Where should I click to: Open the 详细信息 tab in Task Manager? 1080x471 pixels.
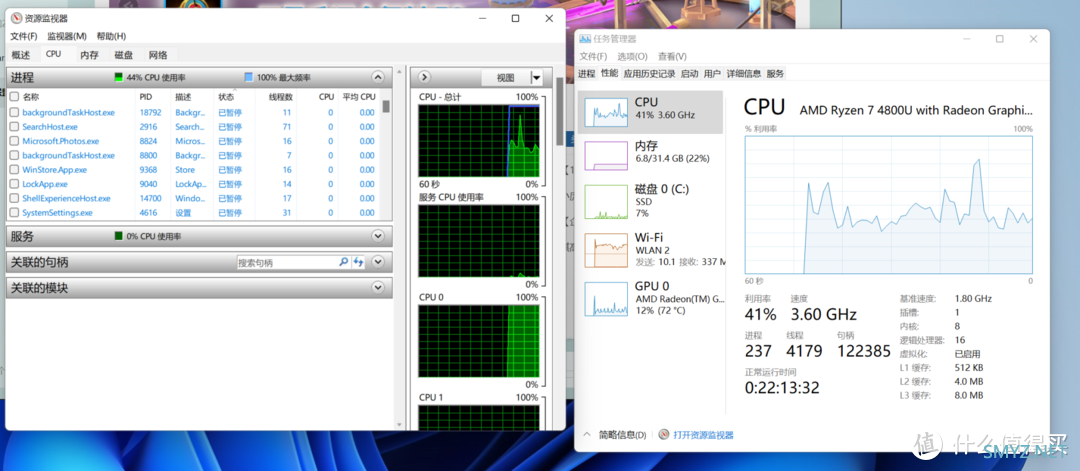tap(743, 73)
